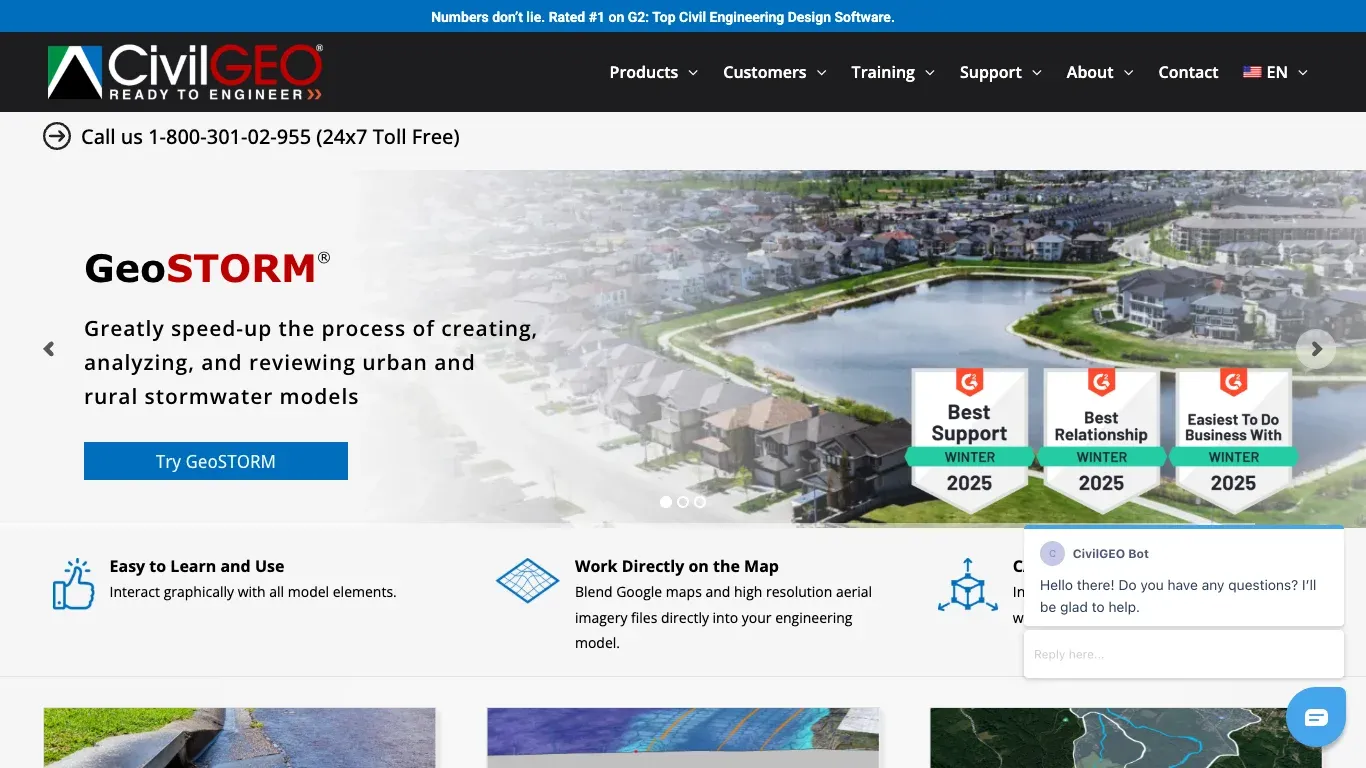Viewport: 1366px width, 768px height.
Task: Open the Customers menu
Action: (764, 72)
